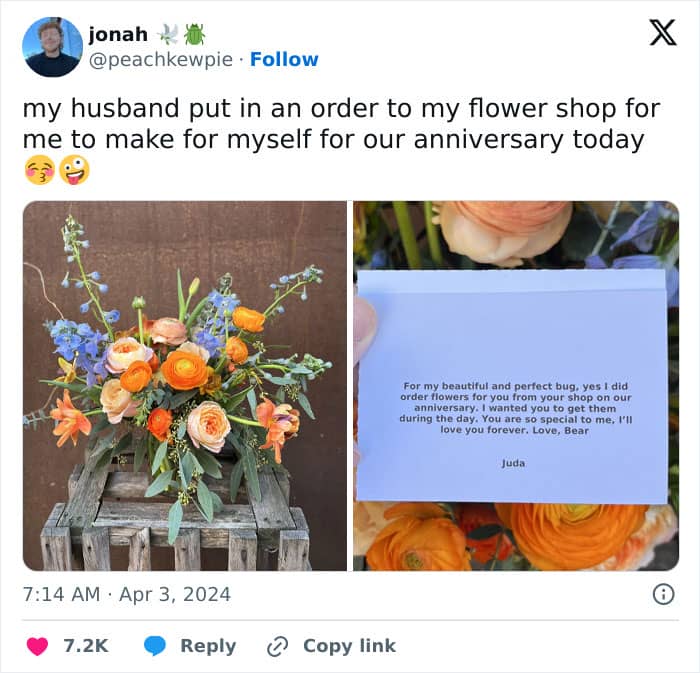Click the green beetle emoji
700x673 pixels.
[194, 34]
